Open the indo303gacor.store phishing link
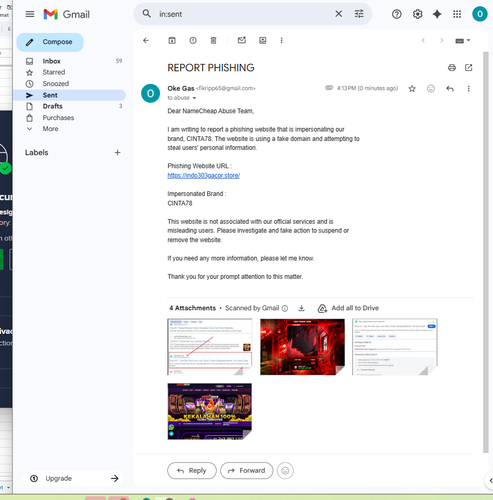Image resolution: width=493 pixels, height=500 pixels. tap(203, 175)
